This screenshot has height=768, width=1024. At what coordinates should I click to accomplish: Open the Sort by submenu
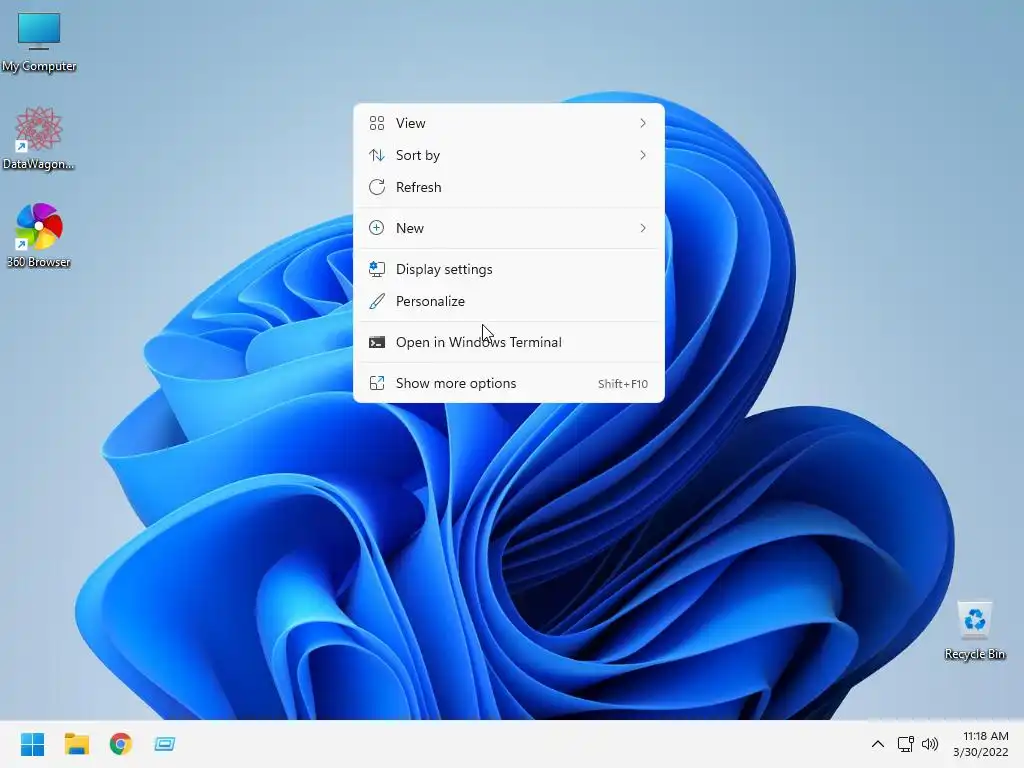(x=509, y=155)
